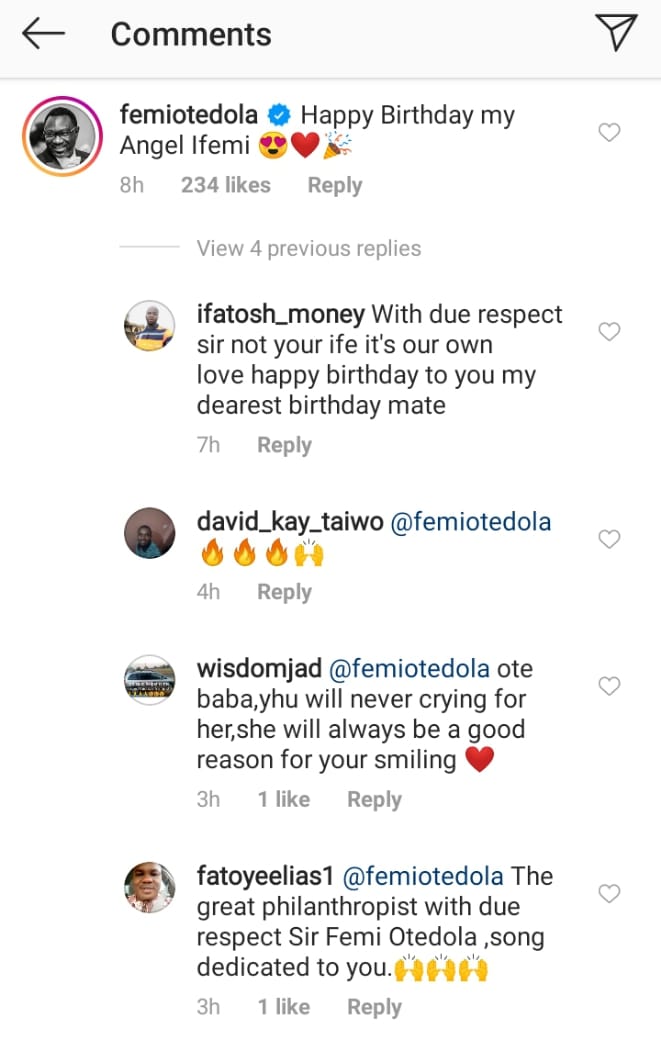Tap heart on wisdomjad's comment

(x=609, y=686)
